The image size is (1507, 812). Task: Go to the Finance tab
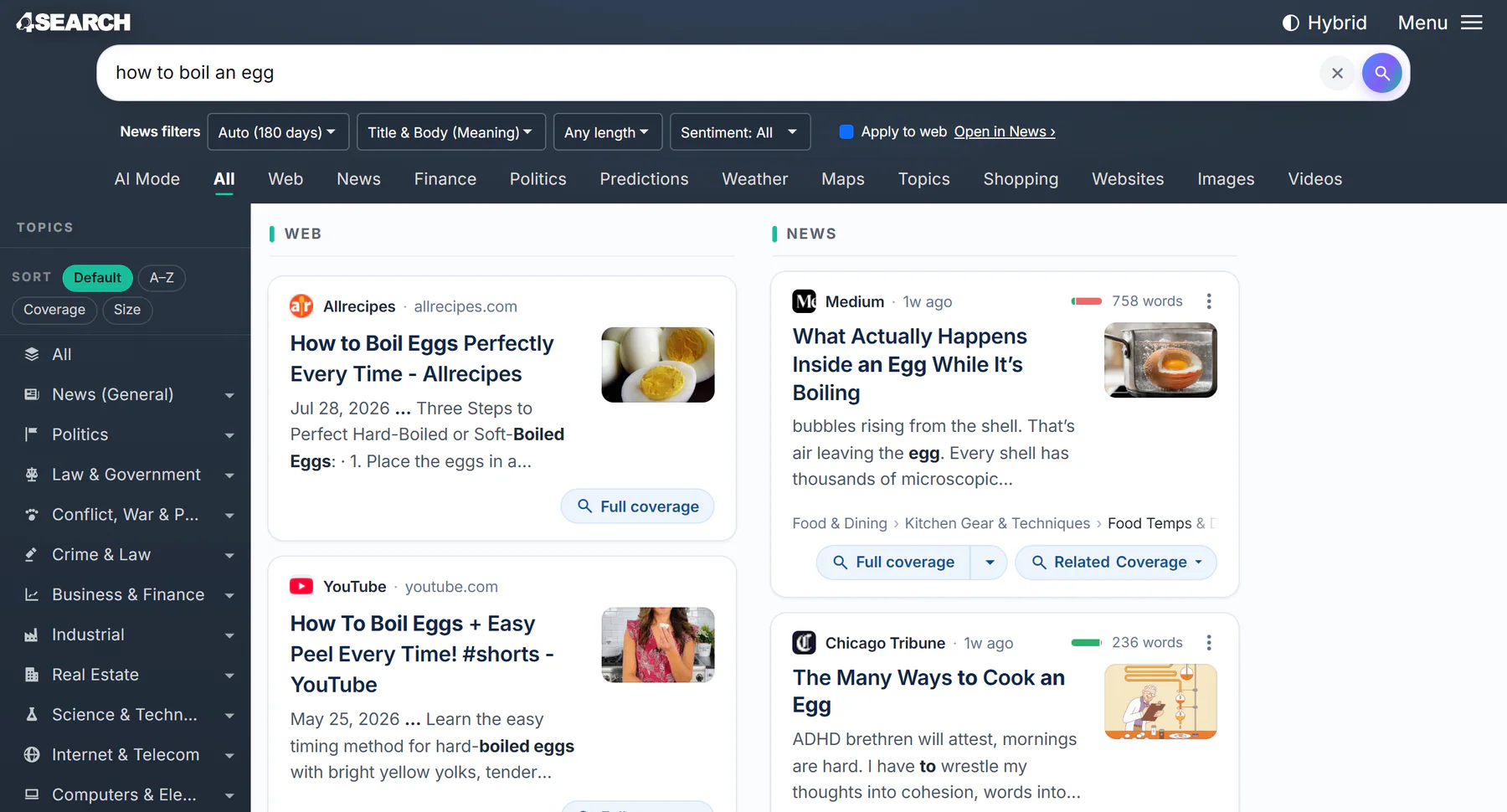point(445,179)
